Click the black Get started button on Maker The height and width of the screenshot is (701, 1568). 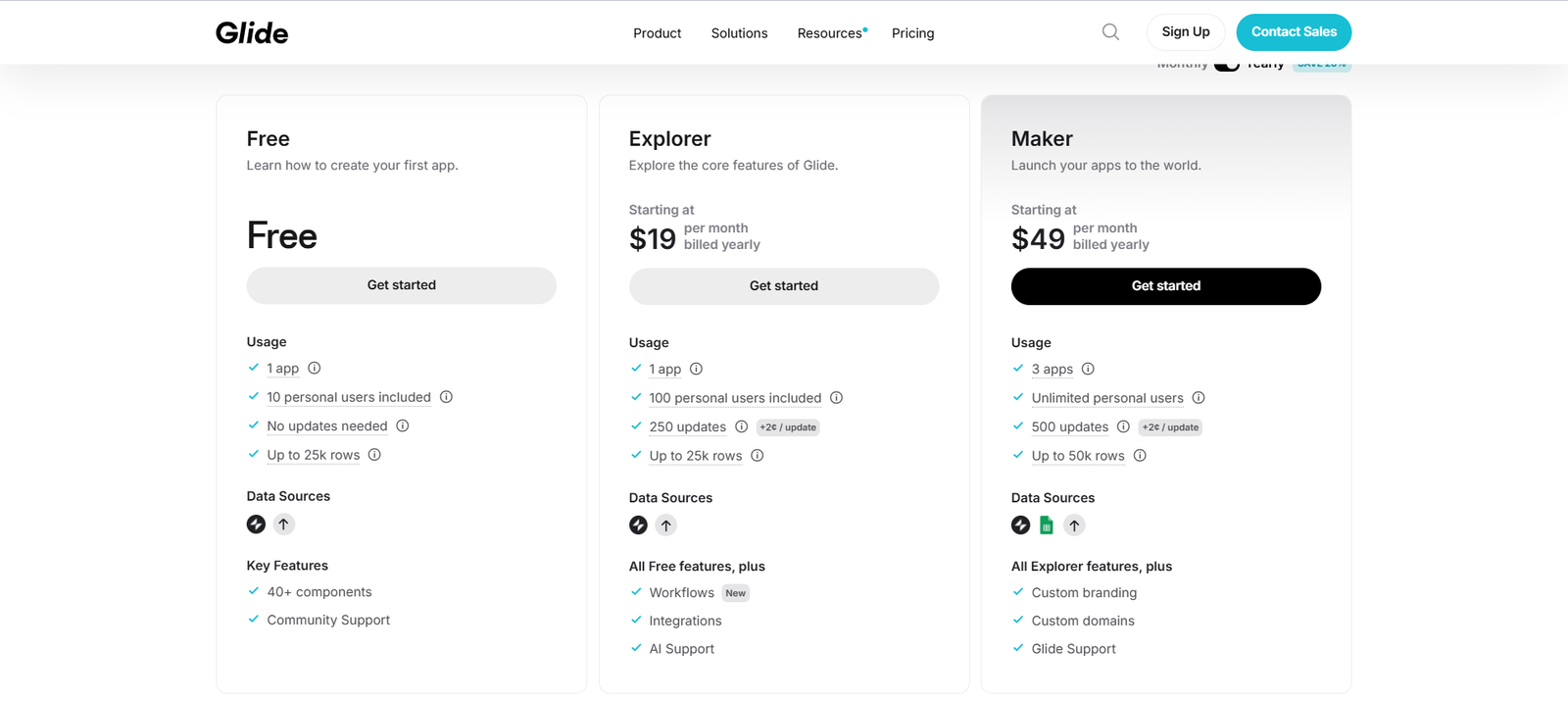(x=1166, y=286)
